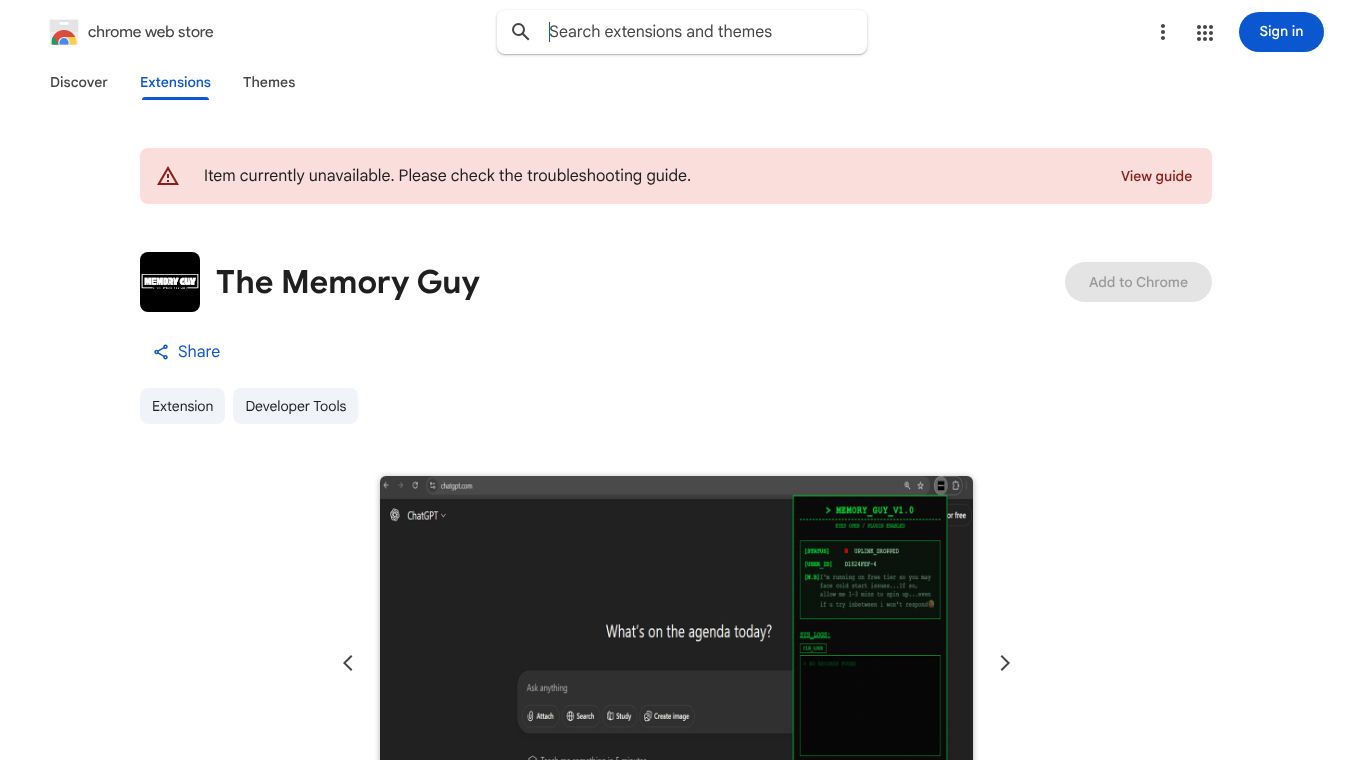The height and width of the screenshot is (760, 1352).
Task: Click The Memory Guy extension icon
Action: (x=170, y=281)
